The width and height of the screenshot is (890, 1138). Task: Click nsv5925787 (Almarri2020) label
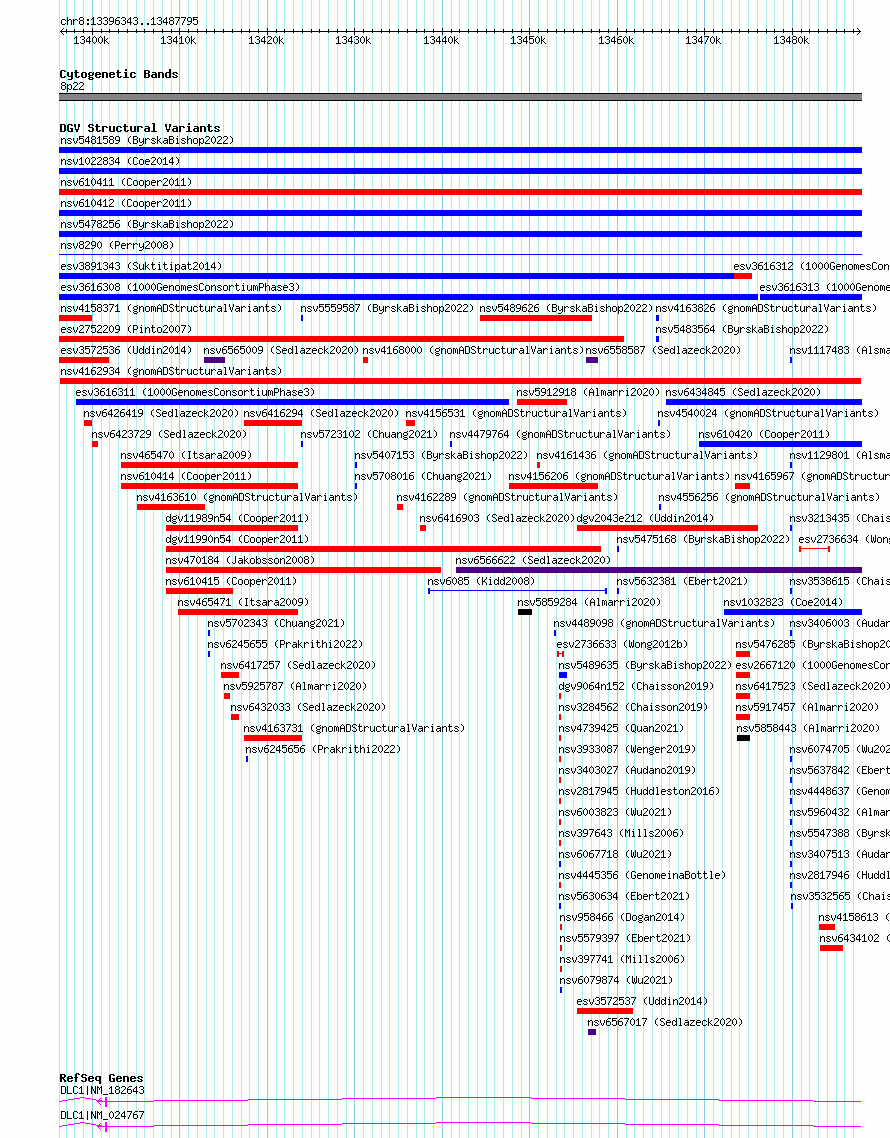[x=295, y=687]
